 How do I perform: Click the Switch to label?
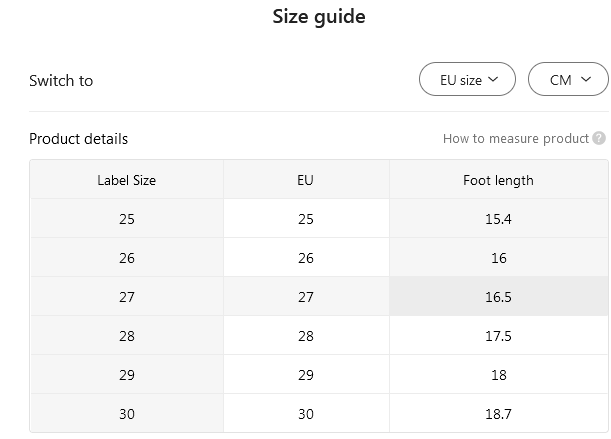point(61,81)
